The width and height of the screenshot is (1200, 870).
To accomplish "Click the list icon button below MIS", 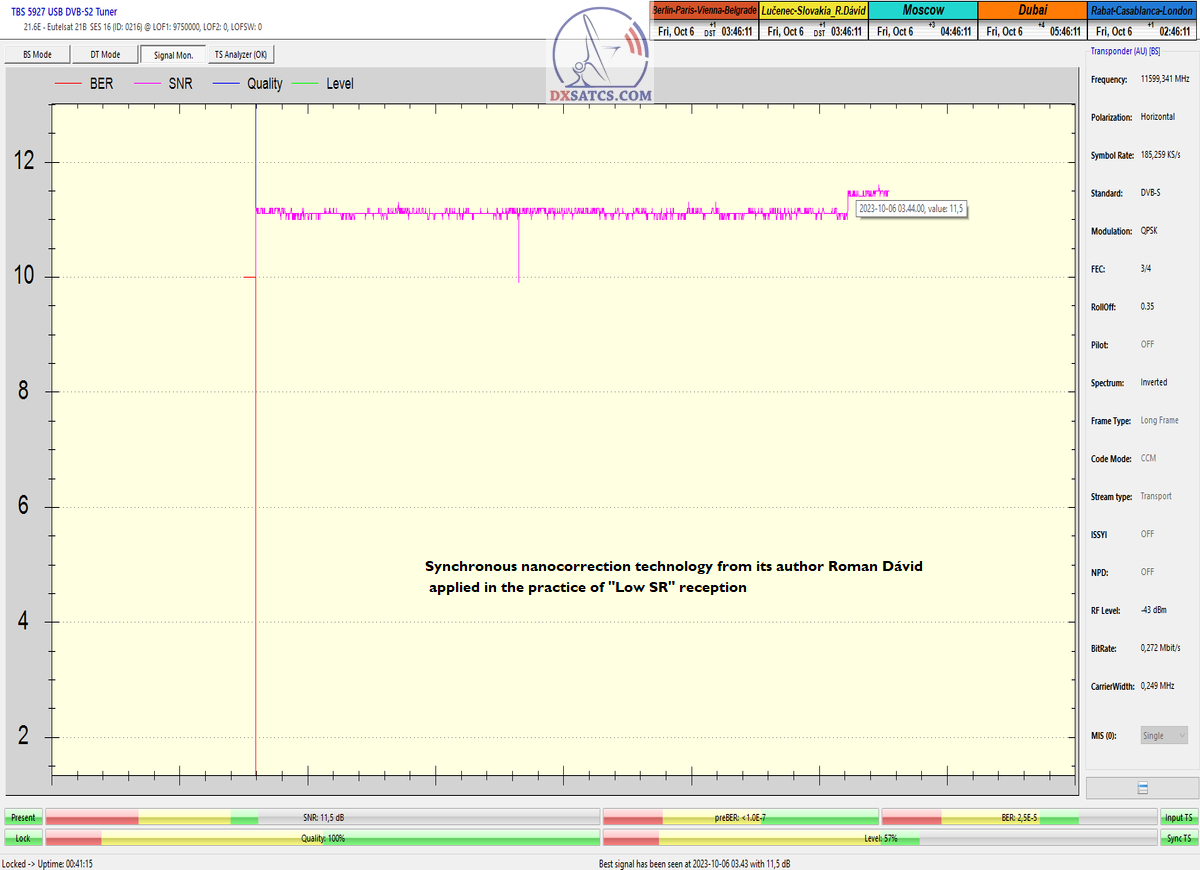I will click(x=1142, y=788).
